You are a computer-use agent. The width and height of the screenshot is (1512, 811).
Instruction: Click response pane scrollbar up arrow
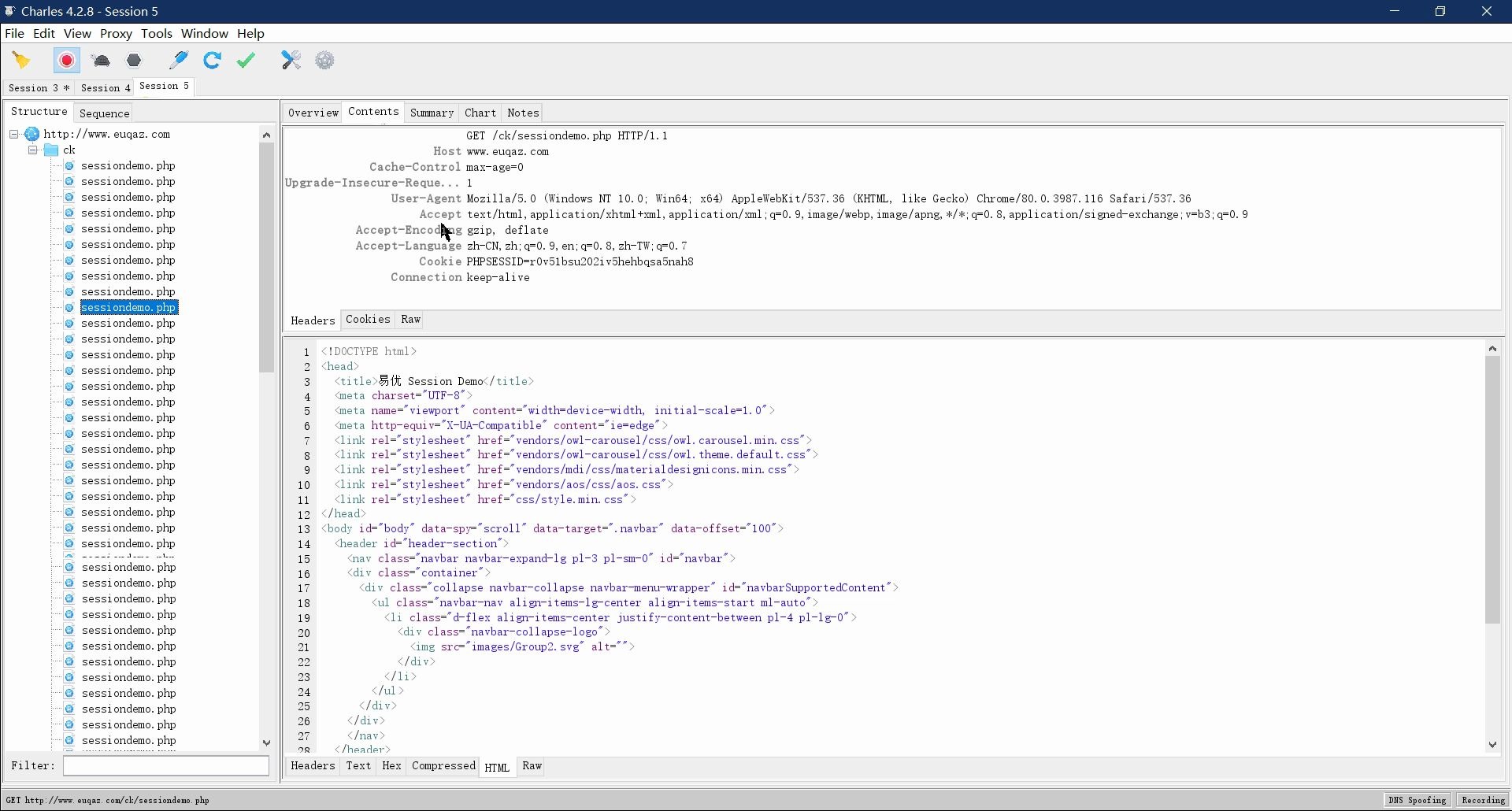coord(1492,348)
